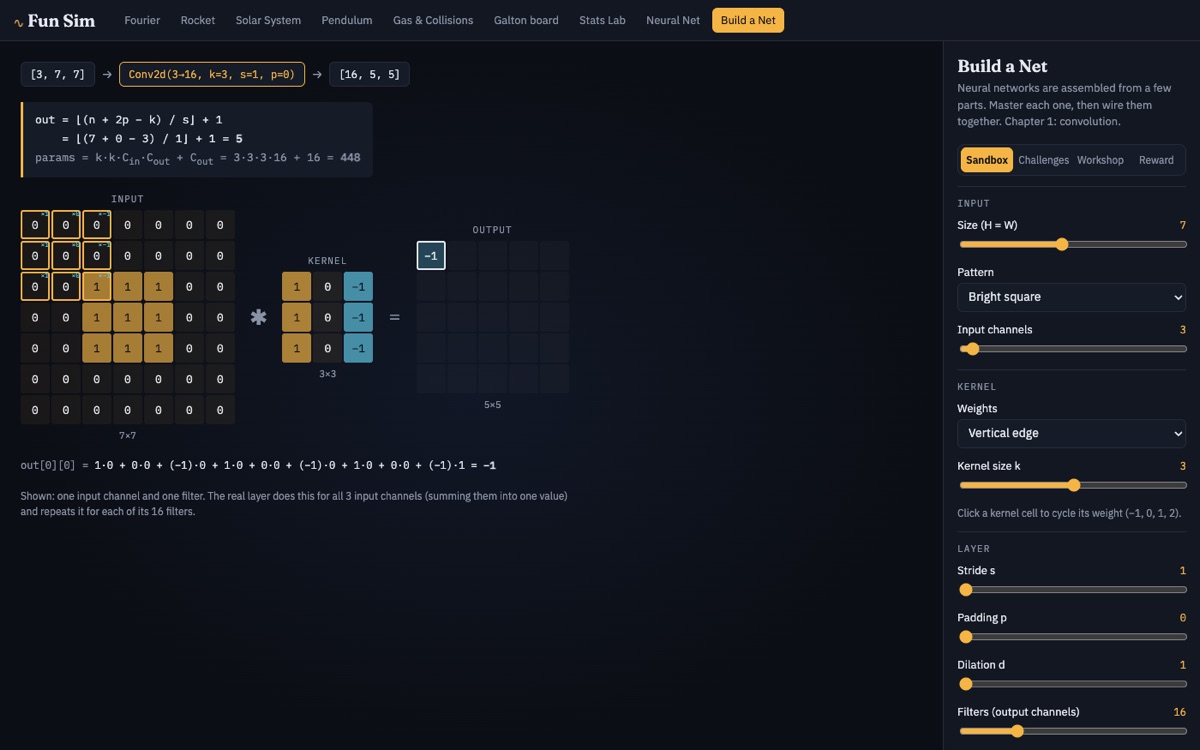Click the hint text about cycling kernel weights

(x=1069, y=513)
